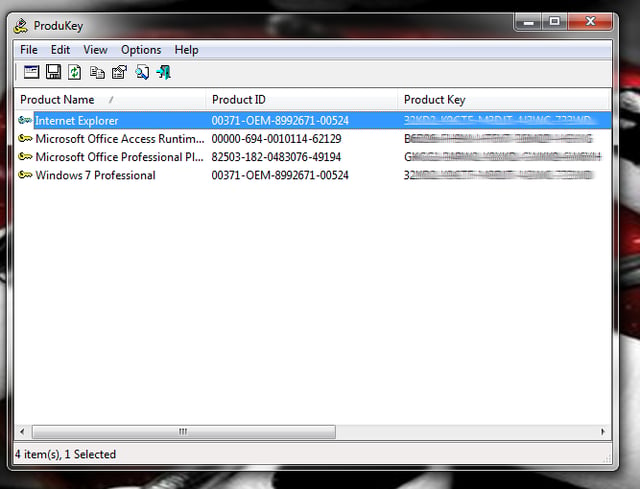Open the Edit menu
The width and height of the screenshot is (640, 489).
(x=60, y=50)
